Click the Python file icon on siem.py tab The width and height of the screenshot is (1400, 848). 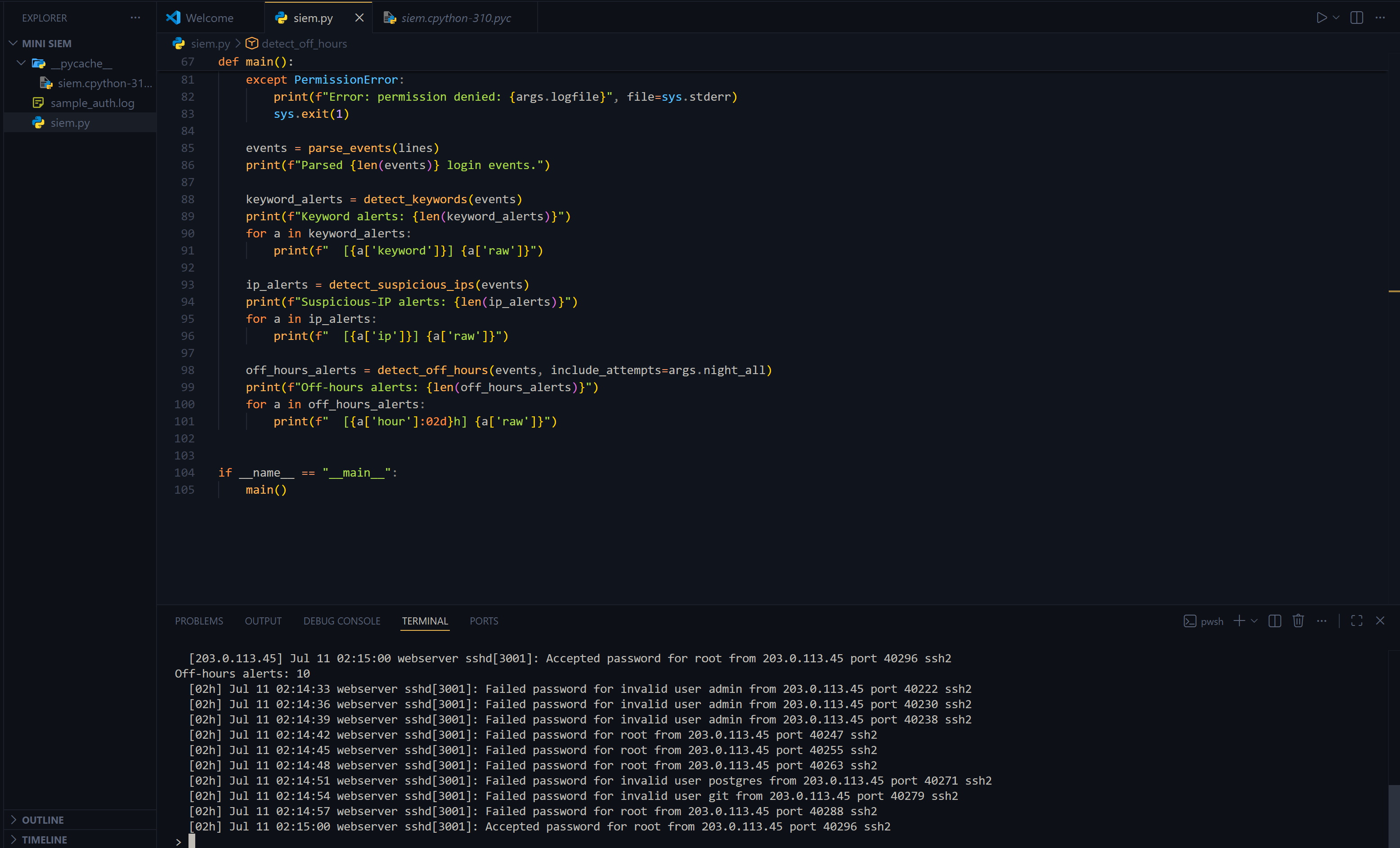(281, 18)
